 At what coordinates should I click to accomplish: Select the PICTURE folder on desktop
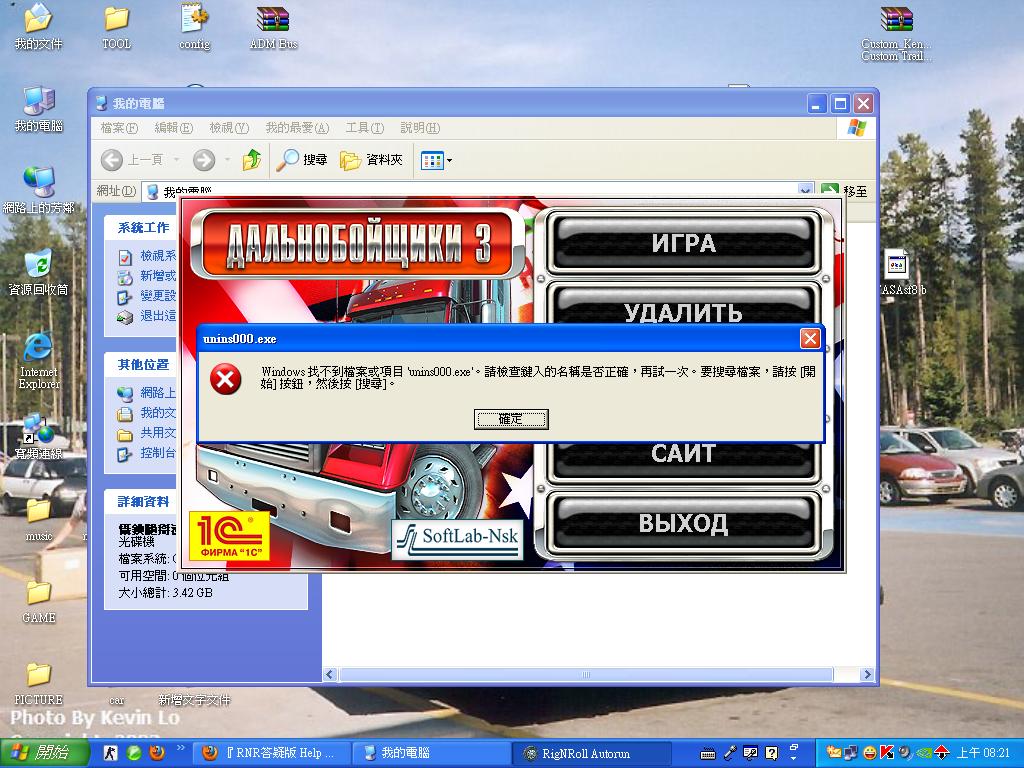(x=38, y=683)
